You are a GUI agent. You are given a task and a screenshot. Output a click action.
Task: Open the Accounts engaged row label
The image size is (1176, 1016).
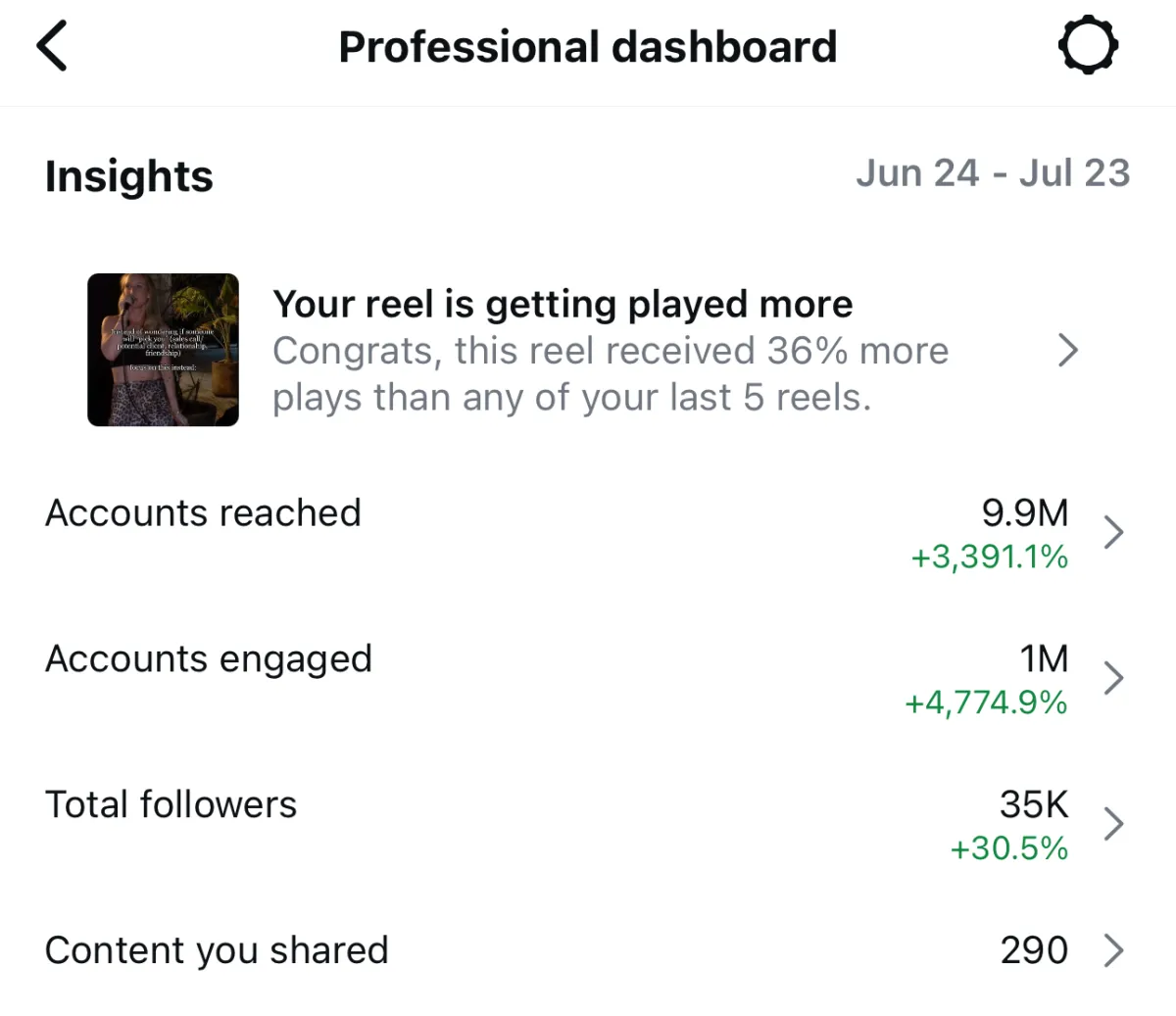pyautogui.click(x=209, y=659)
